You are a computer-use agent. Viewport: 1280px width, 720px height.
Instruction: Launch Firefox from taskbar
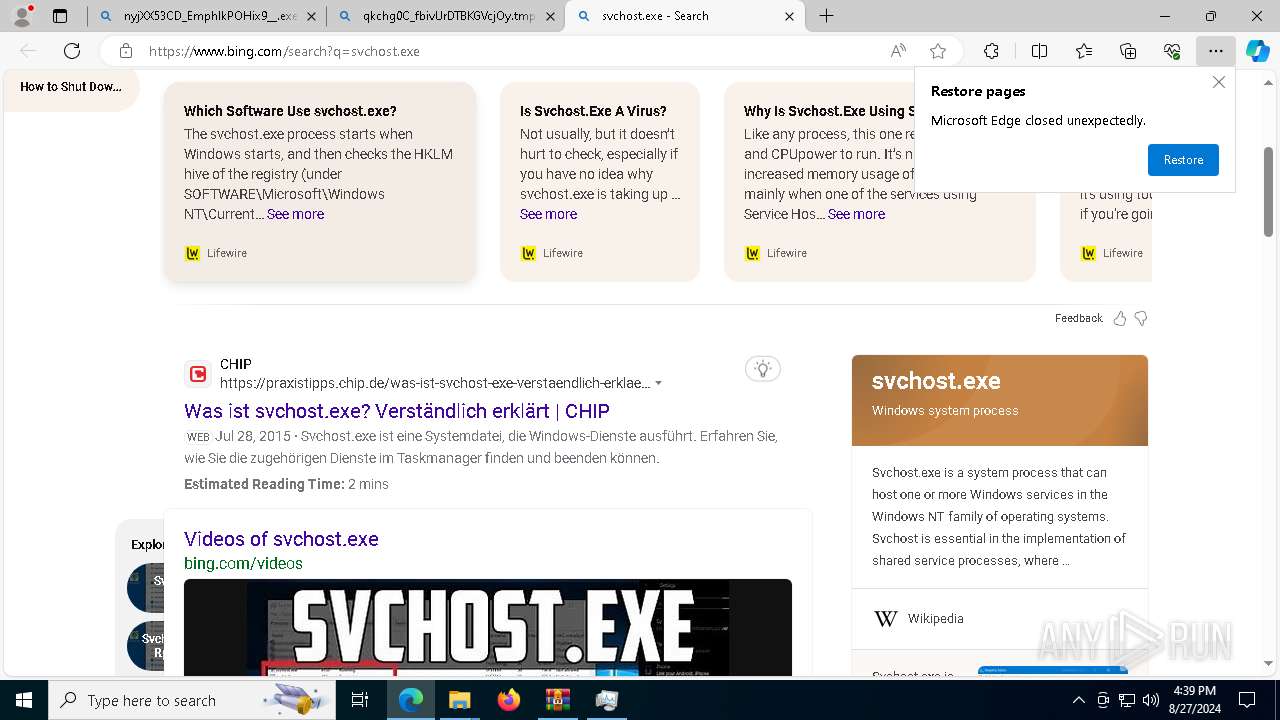click(508, 700)
